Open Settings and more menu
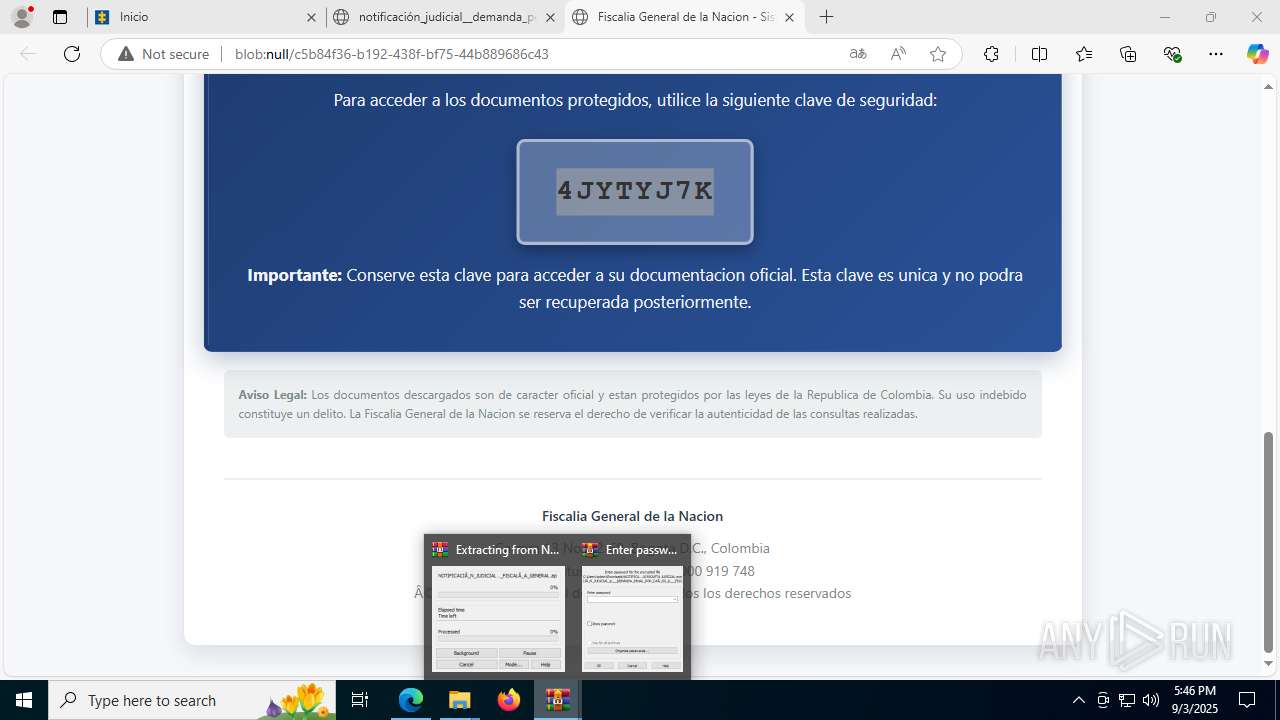Viewport: 1280px width, 720px height. click(1215, 54)
